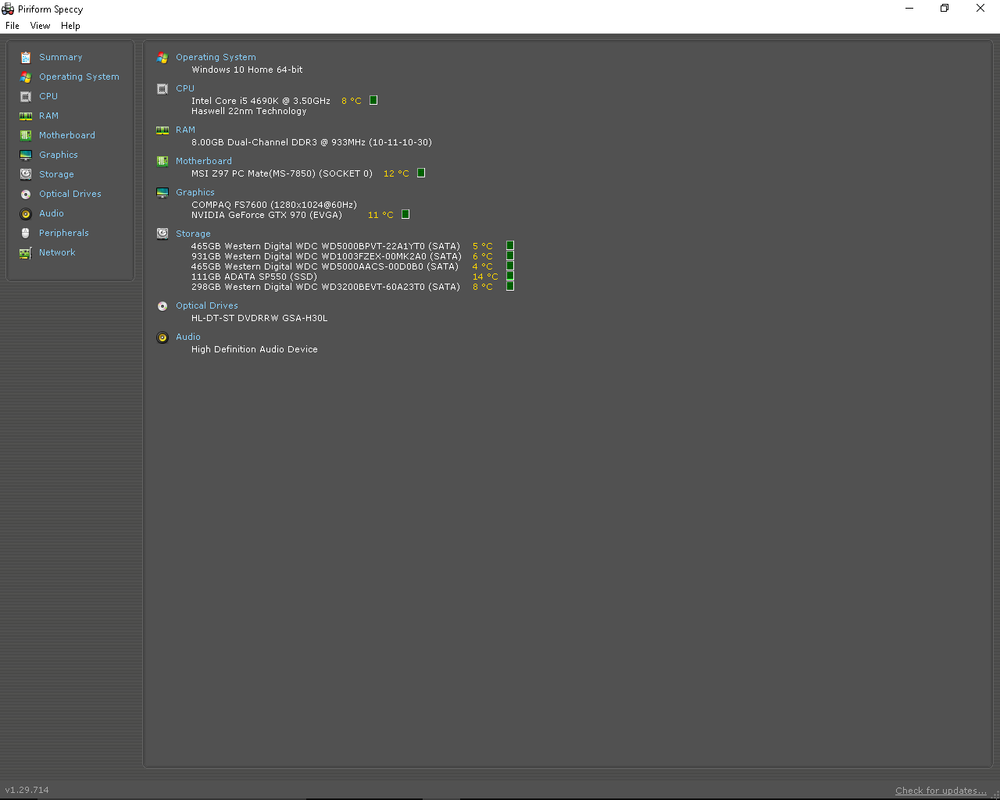Screen dimensions: 1000x800
Task: Open the Help menu
Action: (x=71, y=26)
